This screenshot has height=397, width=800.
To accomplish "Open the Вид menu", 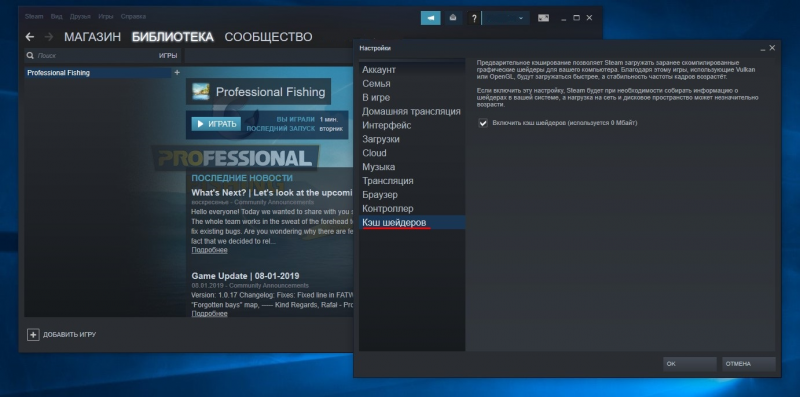I will click(57, 16).
